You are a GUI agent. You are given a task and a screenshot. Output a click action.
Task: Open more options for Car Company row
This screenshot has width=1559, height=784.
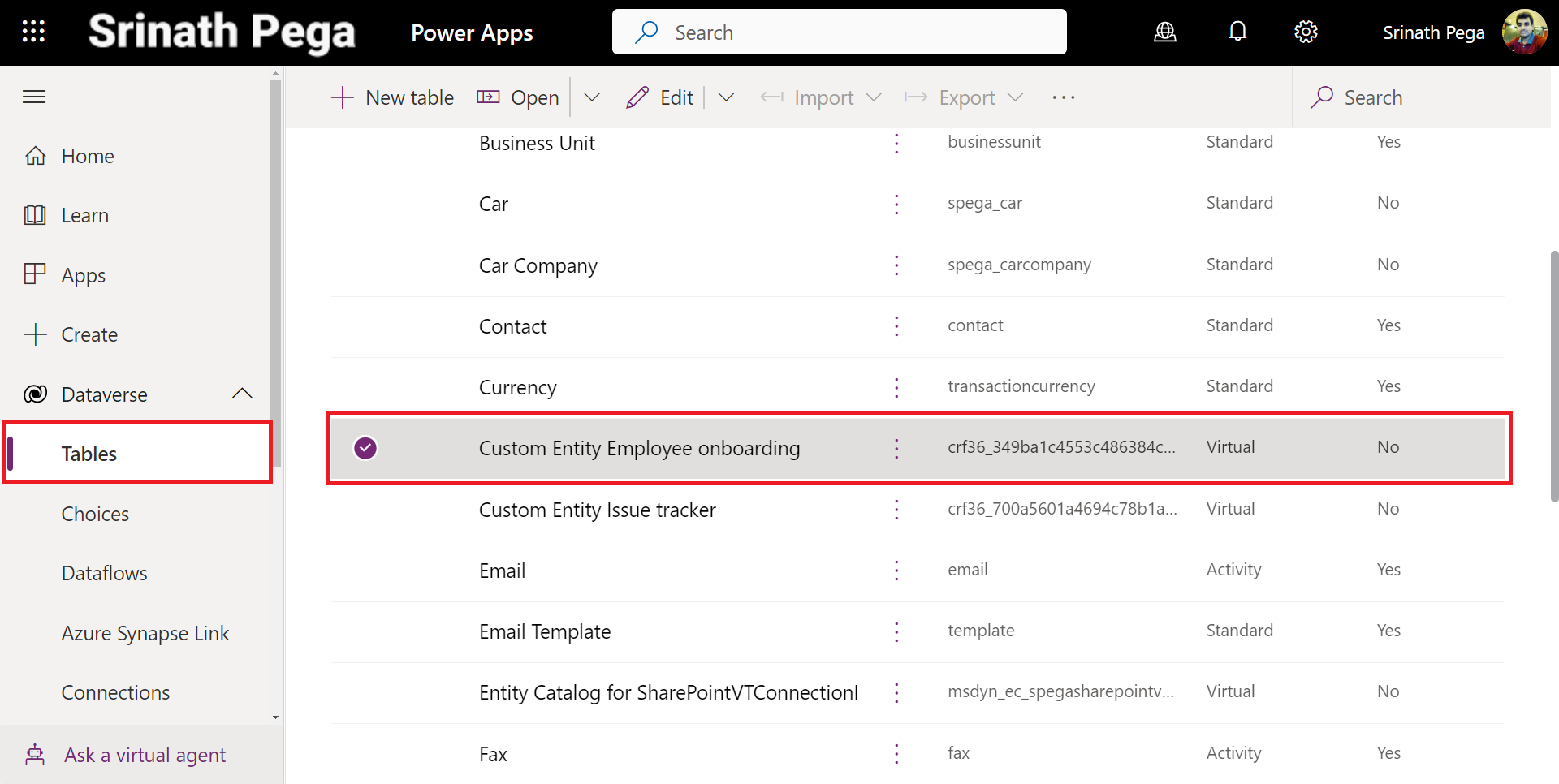coord(896,265)
